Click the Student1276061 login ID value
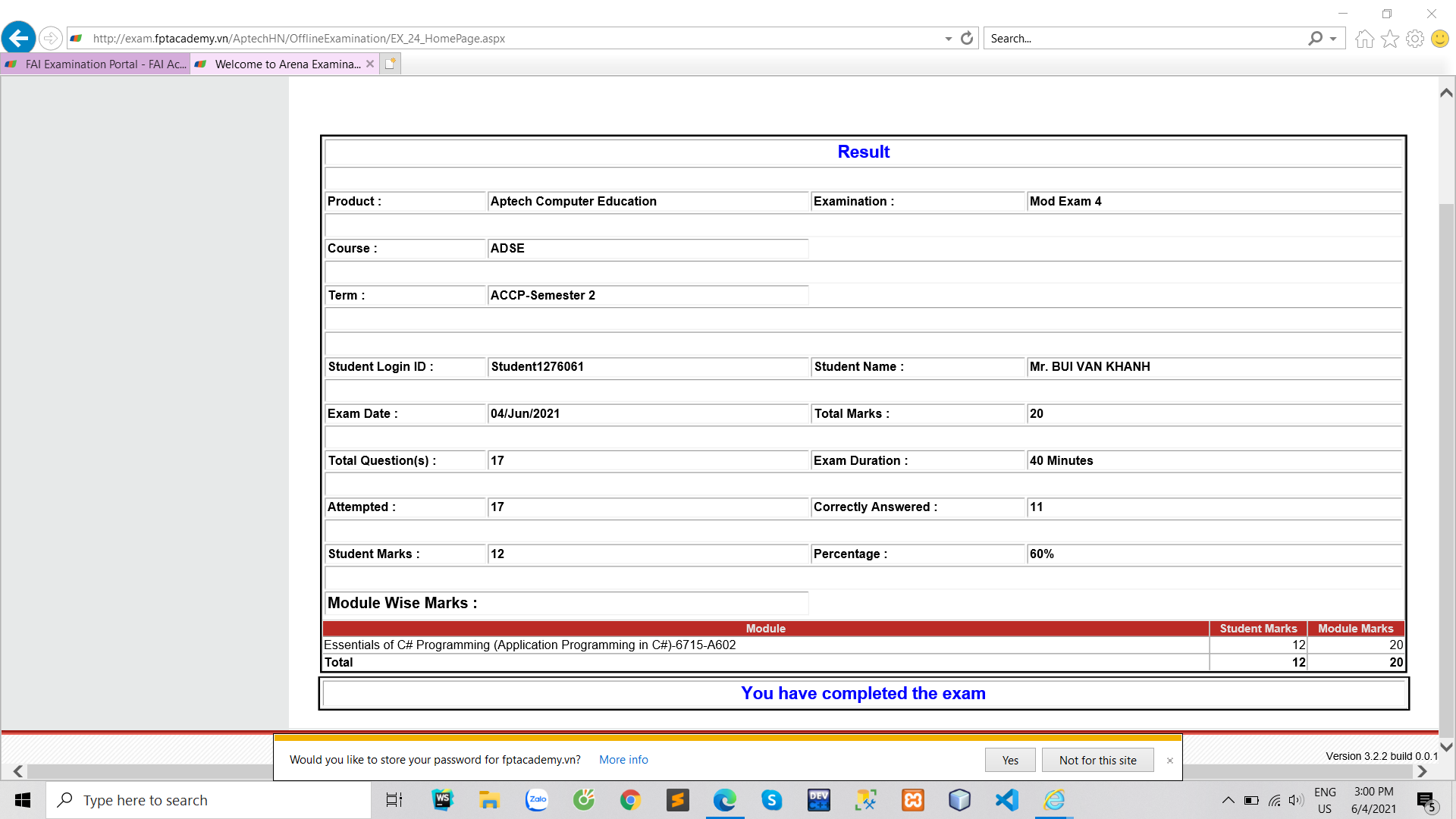 (x=537, y=367)
